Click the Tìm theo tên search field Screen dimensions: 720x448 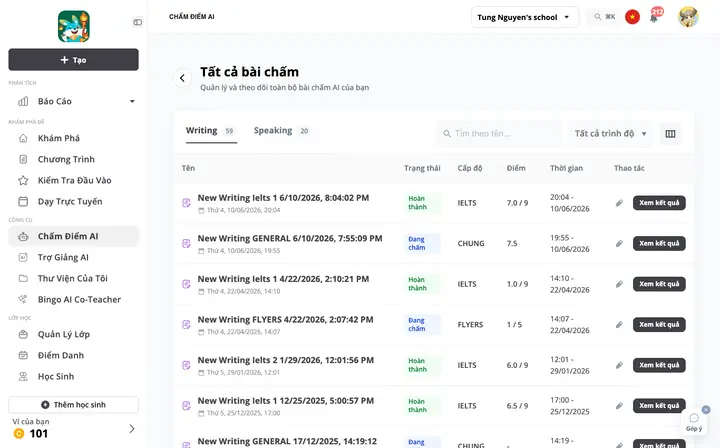[x=499, y=134]
